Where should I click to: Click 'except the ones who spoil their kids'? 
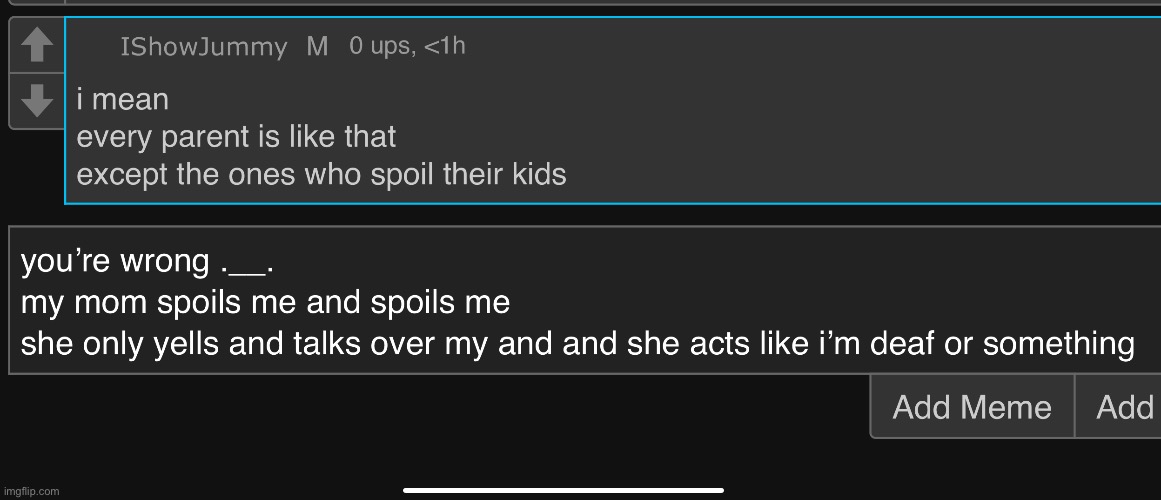321,175
